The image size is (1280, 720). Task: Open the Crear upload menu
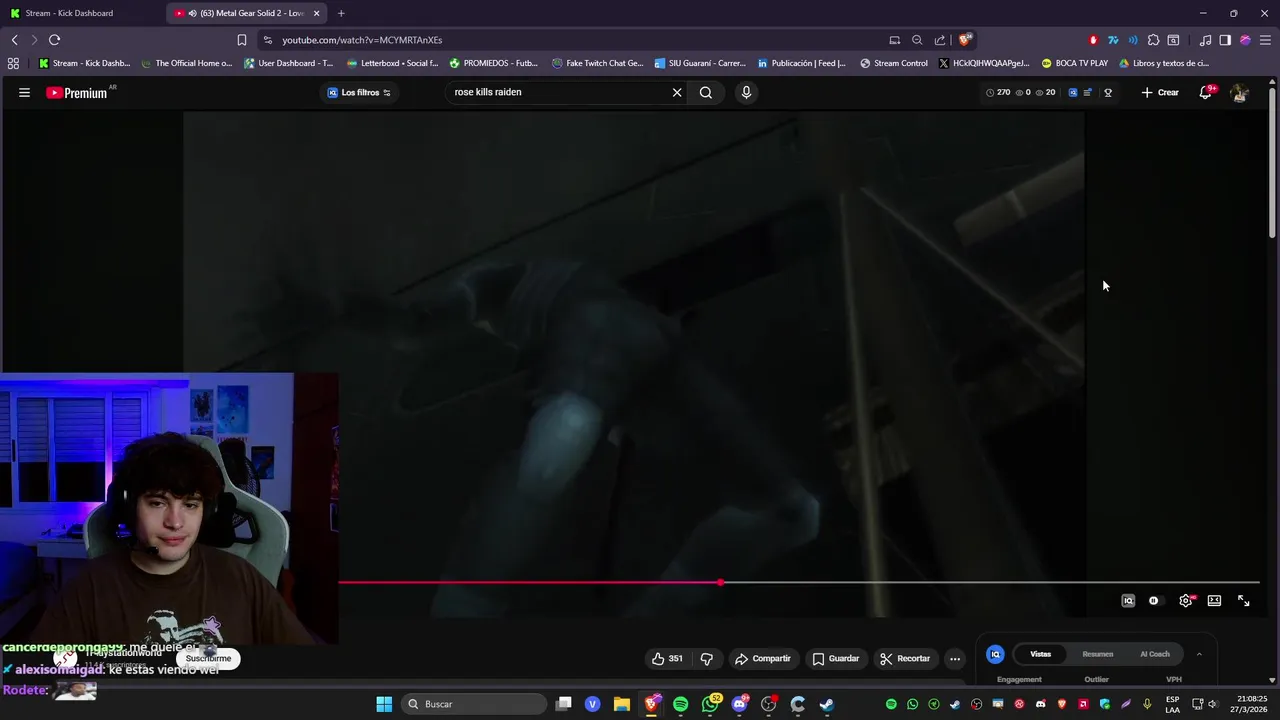1160,92
